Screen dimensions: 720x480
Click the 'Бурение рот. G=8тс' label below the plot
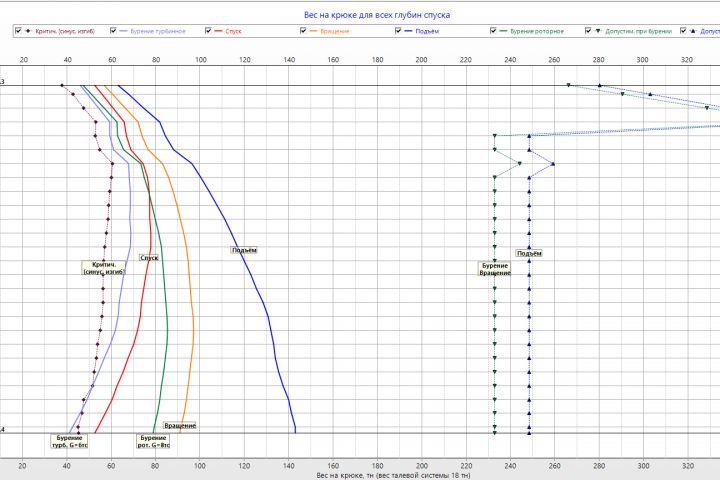click(153, 441)
